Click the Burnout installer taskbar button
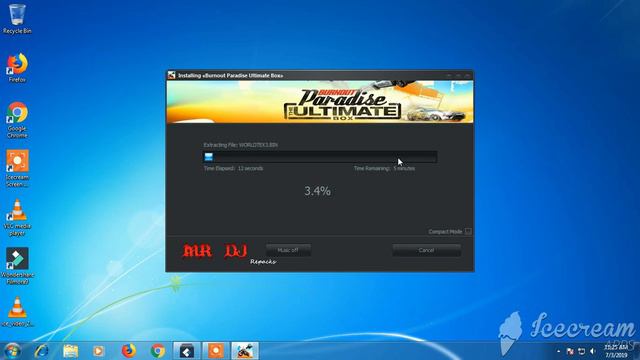 click(245, 351)
